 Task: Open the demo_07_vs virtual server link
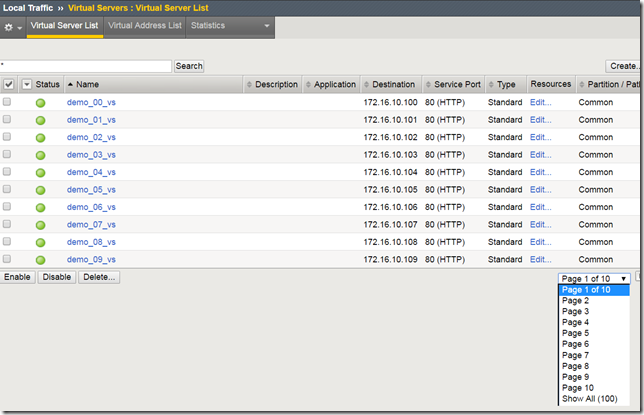91,225
